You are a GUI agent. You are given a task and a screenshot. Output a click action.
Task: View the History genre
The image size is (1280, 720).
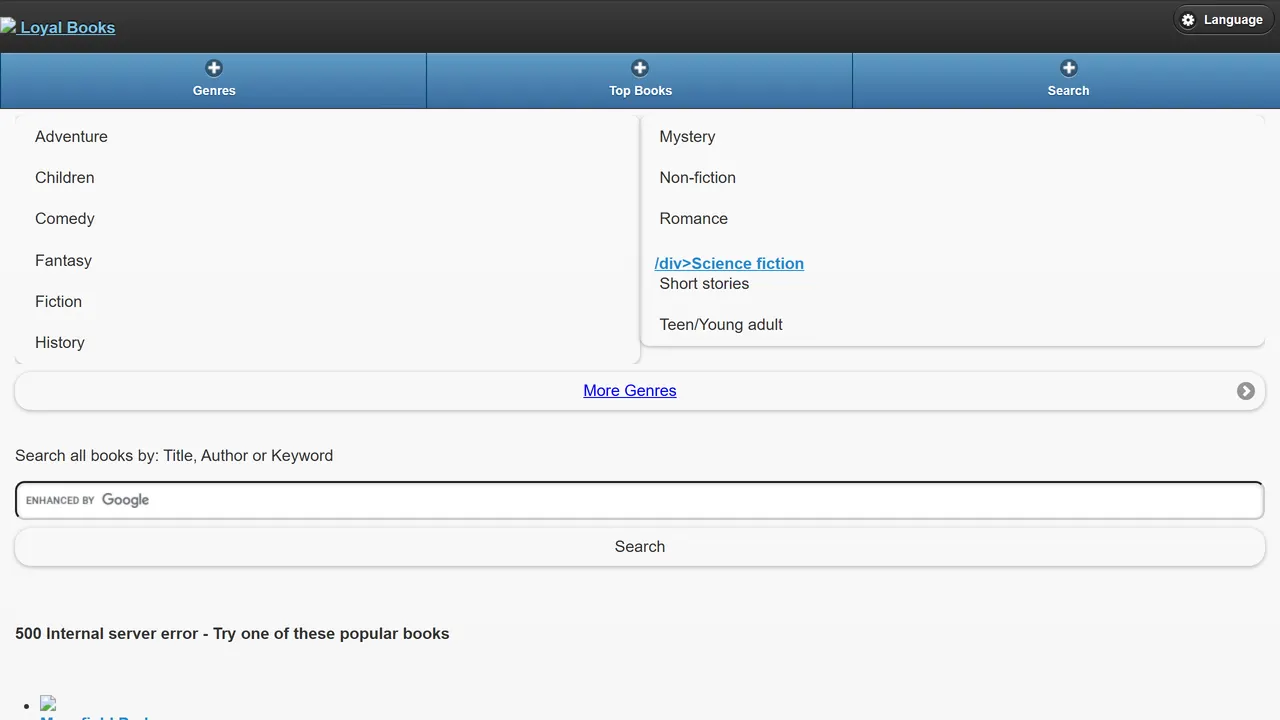pos(60,343)
